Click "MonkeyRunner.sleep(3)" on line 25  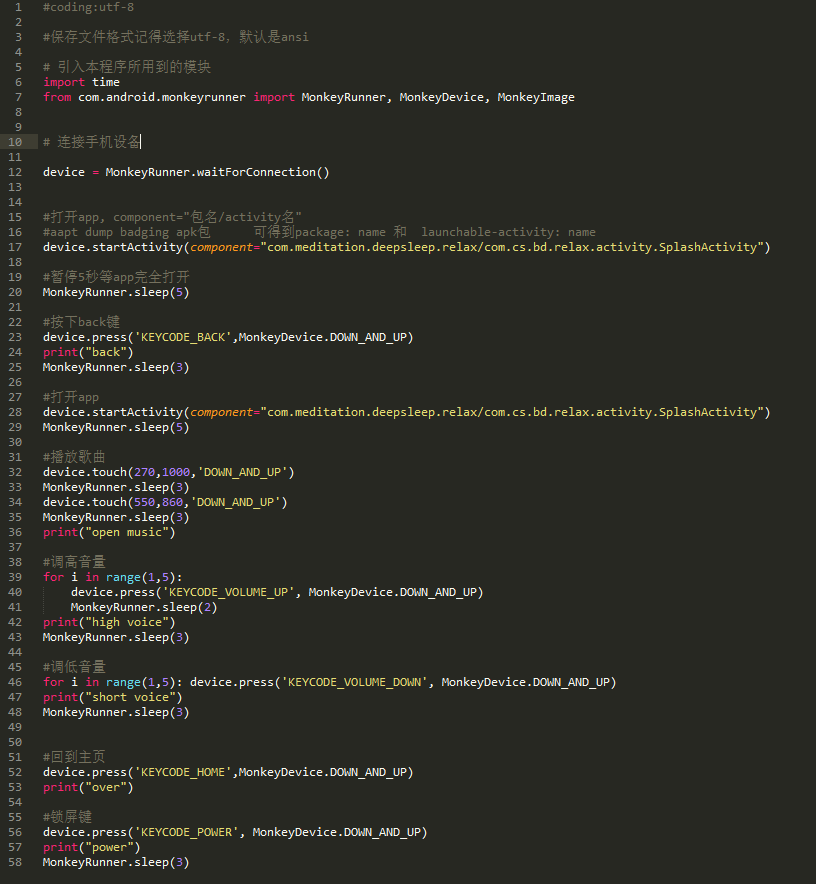(x=116, y=368)
